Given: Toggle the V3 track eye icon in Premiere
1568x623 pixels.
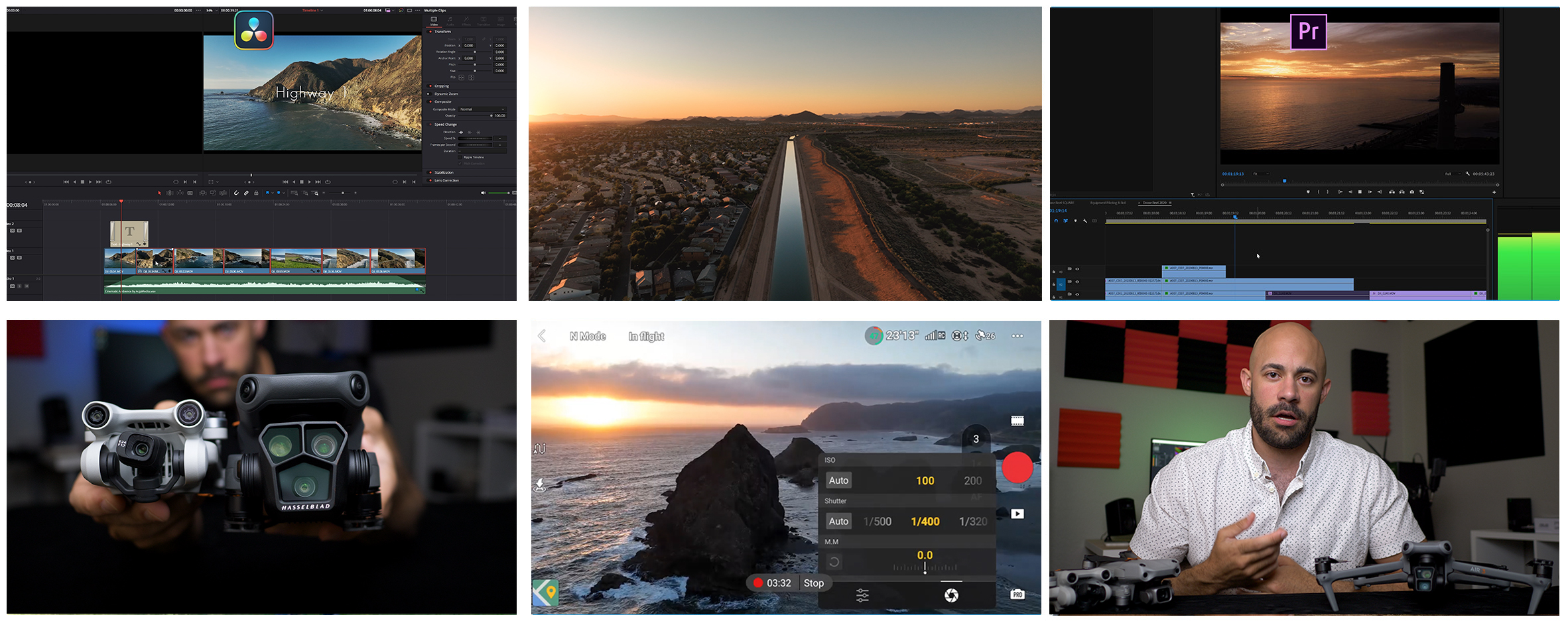Looking at the screenshot, I should click(x=1077, y=269).
